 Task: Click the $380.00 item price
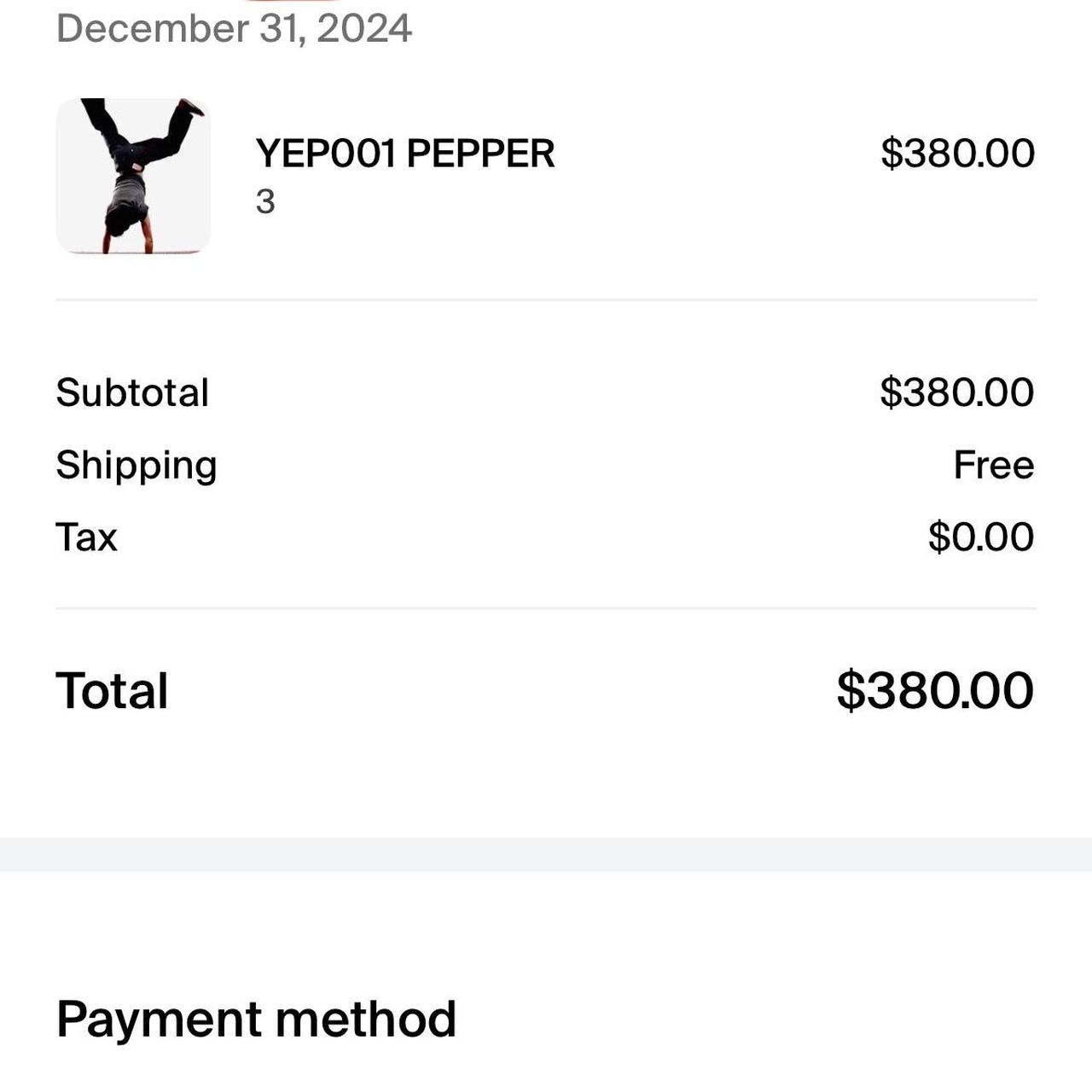click(x=957, y=154)
